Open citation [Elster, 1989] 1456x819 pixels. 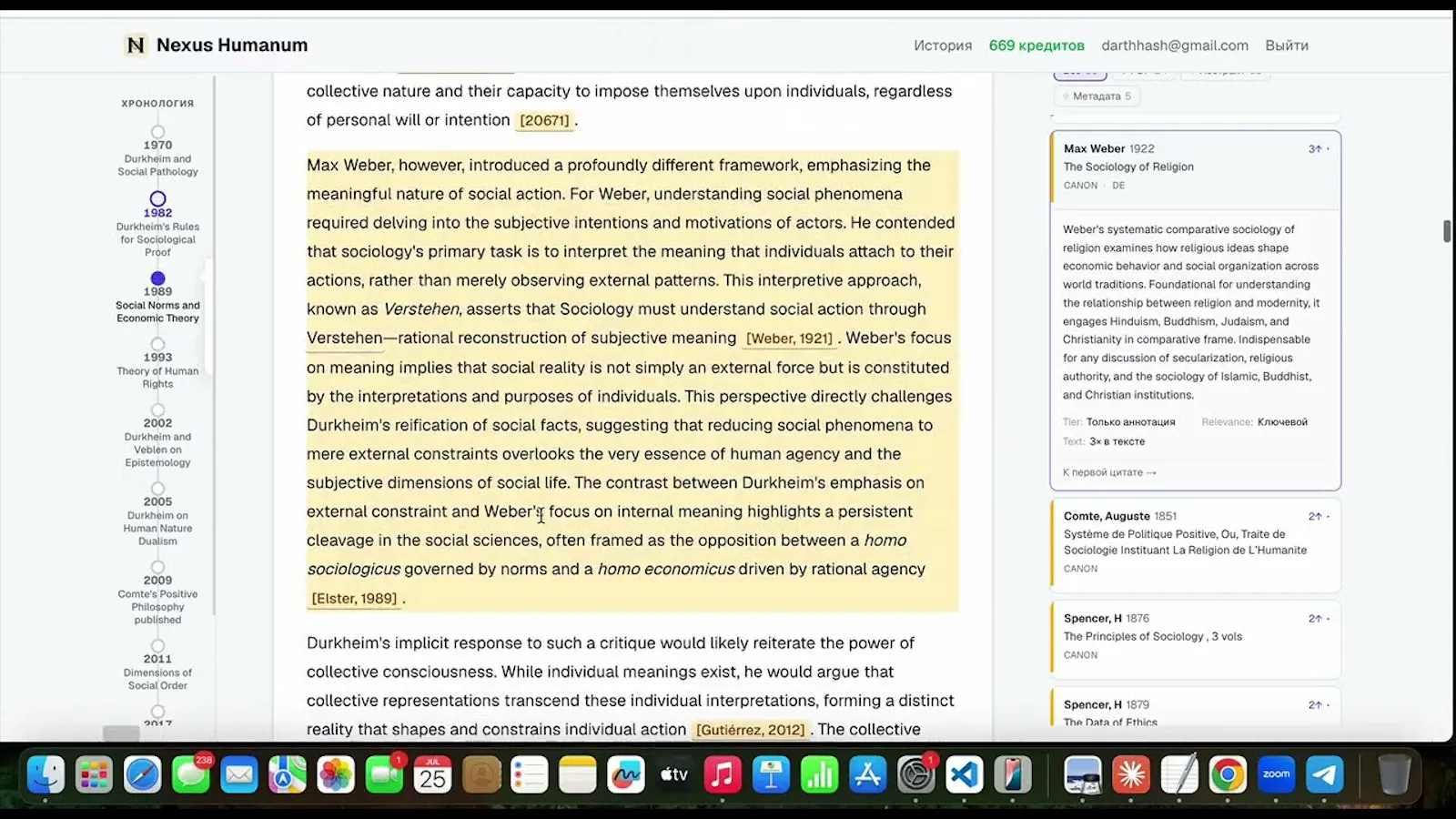coord(354,598)
